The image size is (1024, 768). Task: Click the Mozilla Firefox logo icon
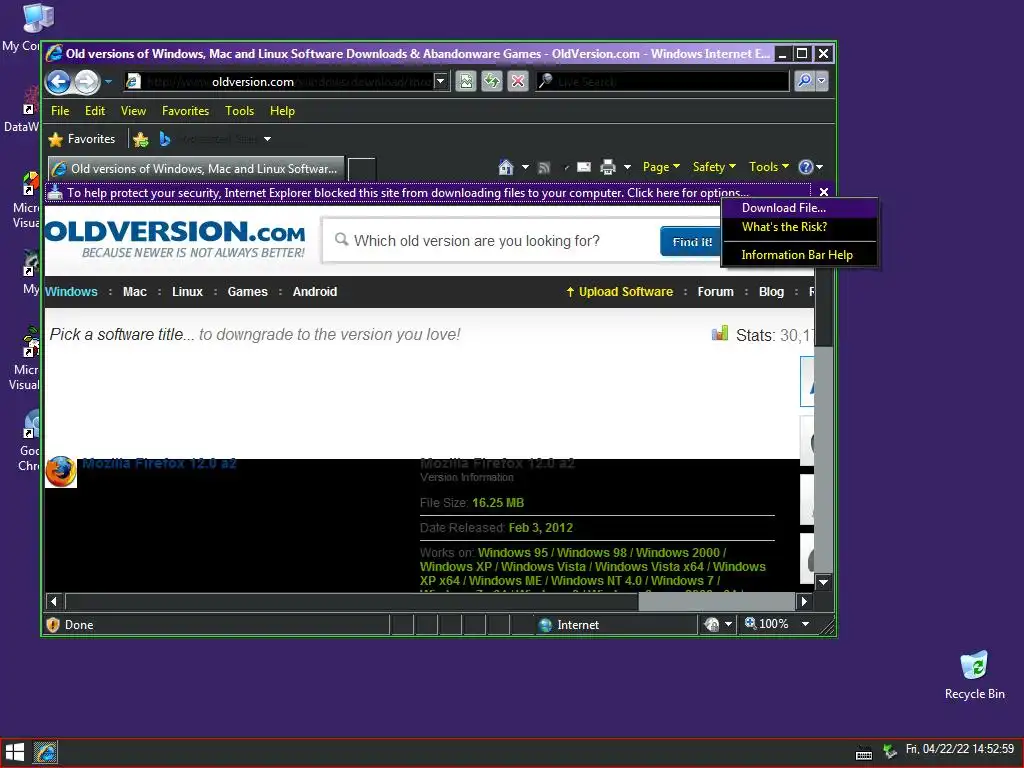(61, 472)
